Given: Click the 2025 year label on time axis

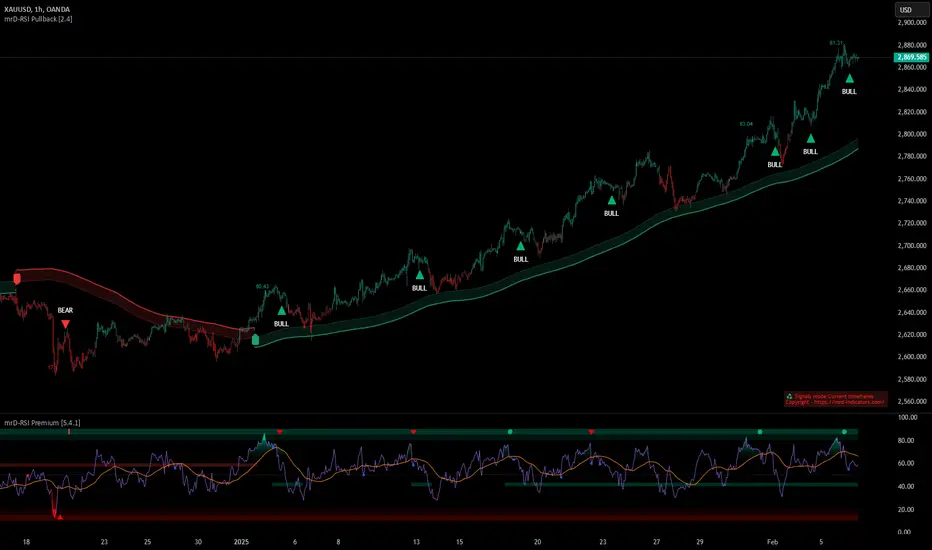Looking at the screenshot, I should tap(241, 542).
